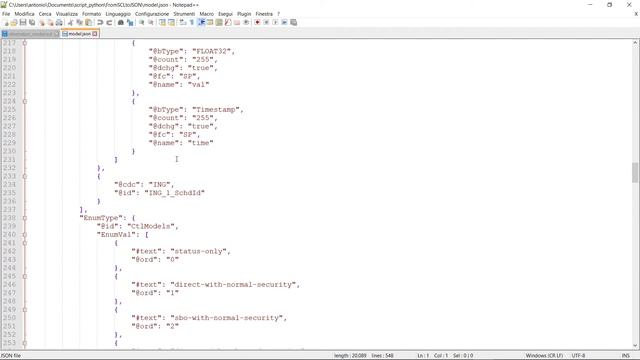
Task: Open the Finestra menu
Action: coord(264,14)
